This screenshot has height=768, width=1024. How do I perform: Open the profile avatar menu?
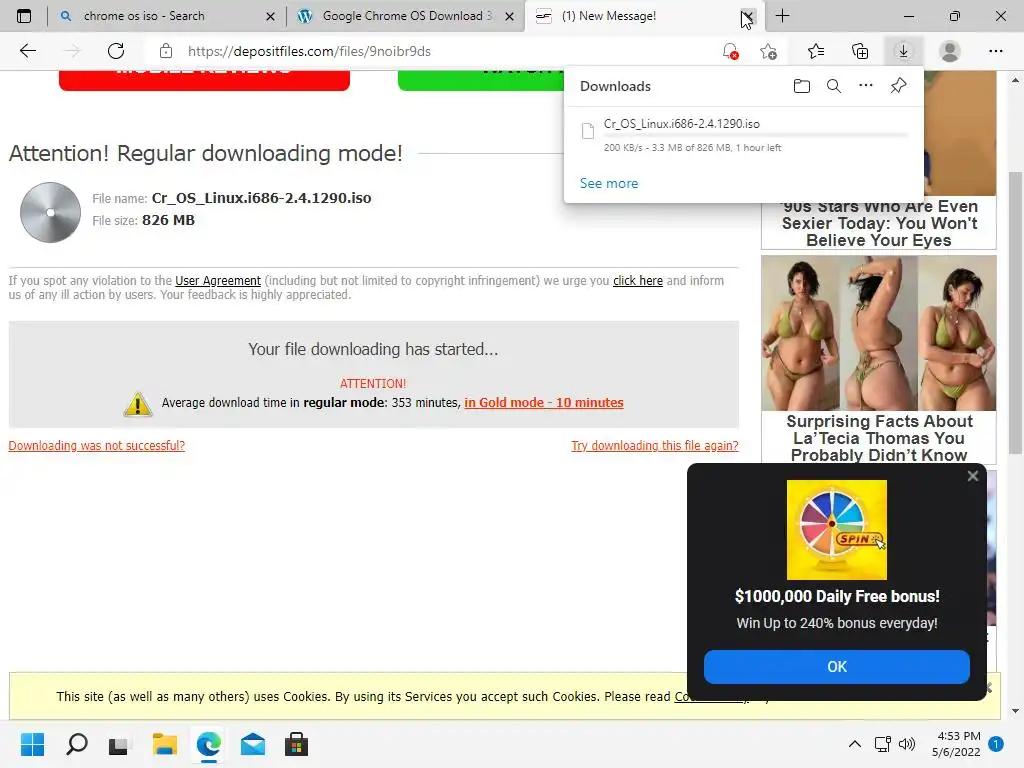pyautogui.click(x=949, y=51)
